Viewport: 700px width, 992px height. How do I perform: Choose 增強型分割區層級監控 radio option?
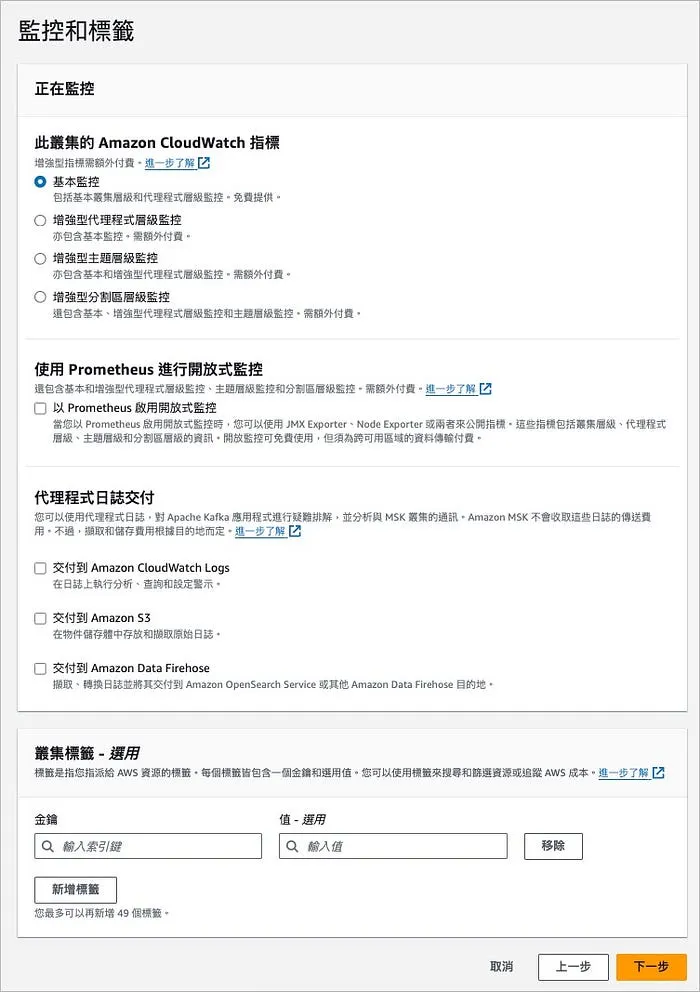[x=40, y=297]
